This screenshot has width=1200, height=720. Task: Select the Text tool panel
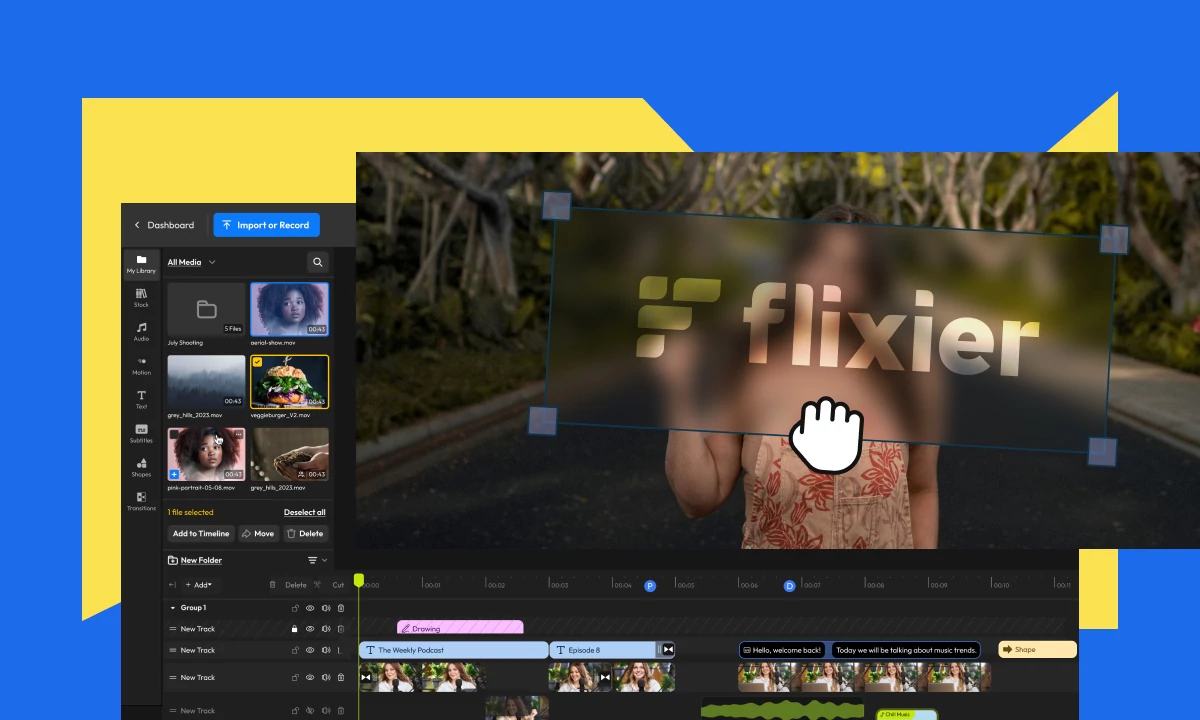point(141,399)
